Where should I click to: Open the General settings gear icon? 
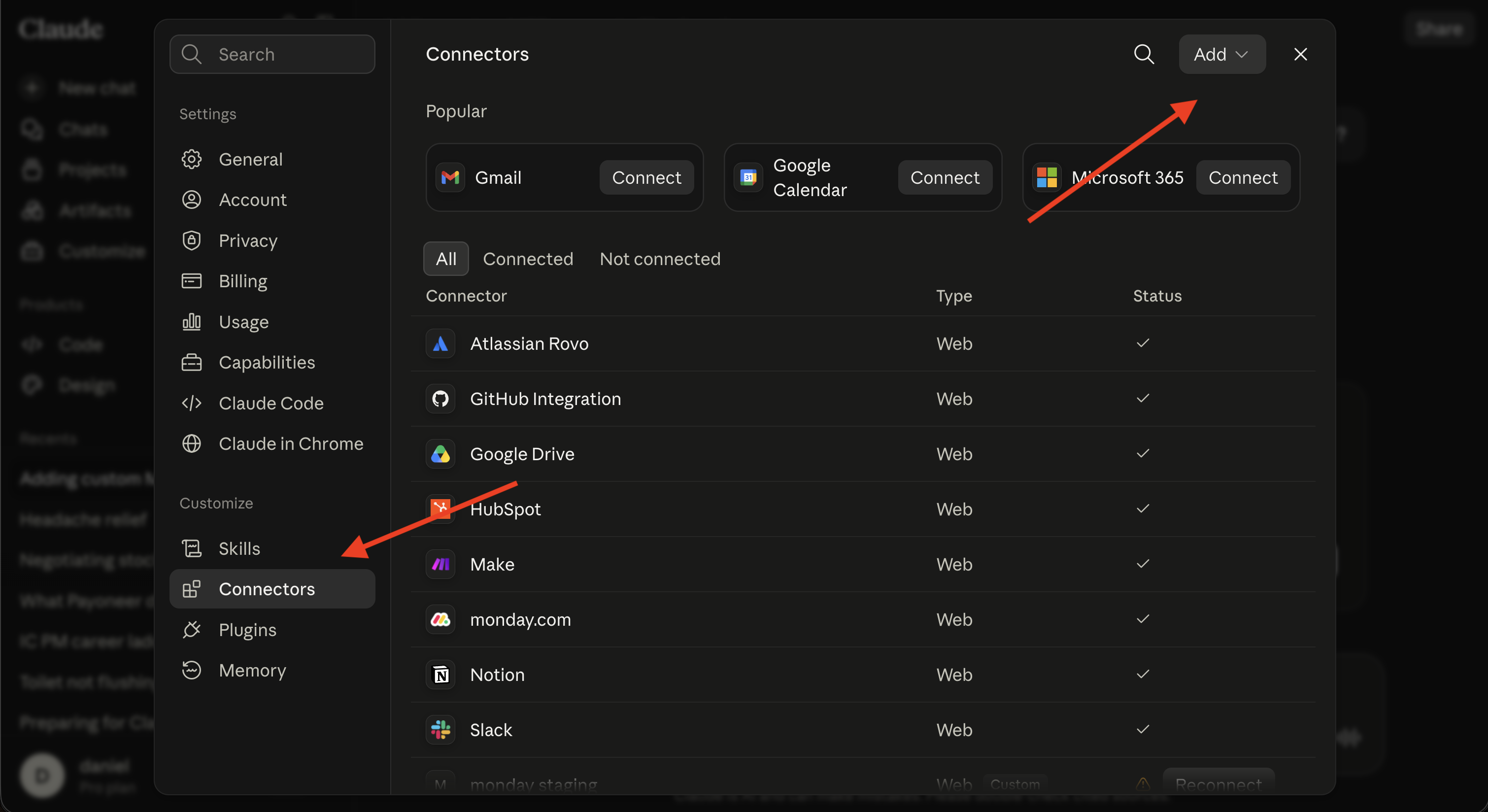click(x=191, y=159)
